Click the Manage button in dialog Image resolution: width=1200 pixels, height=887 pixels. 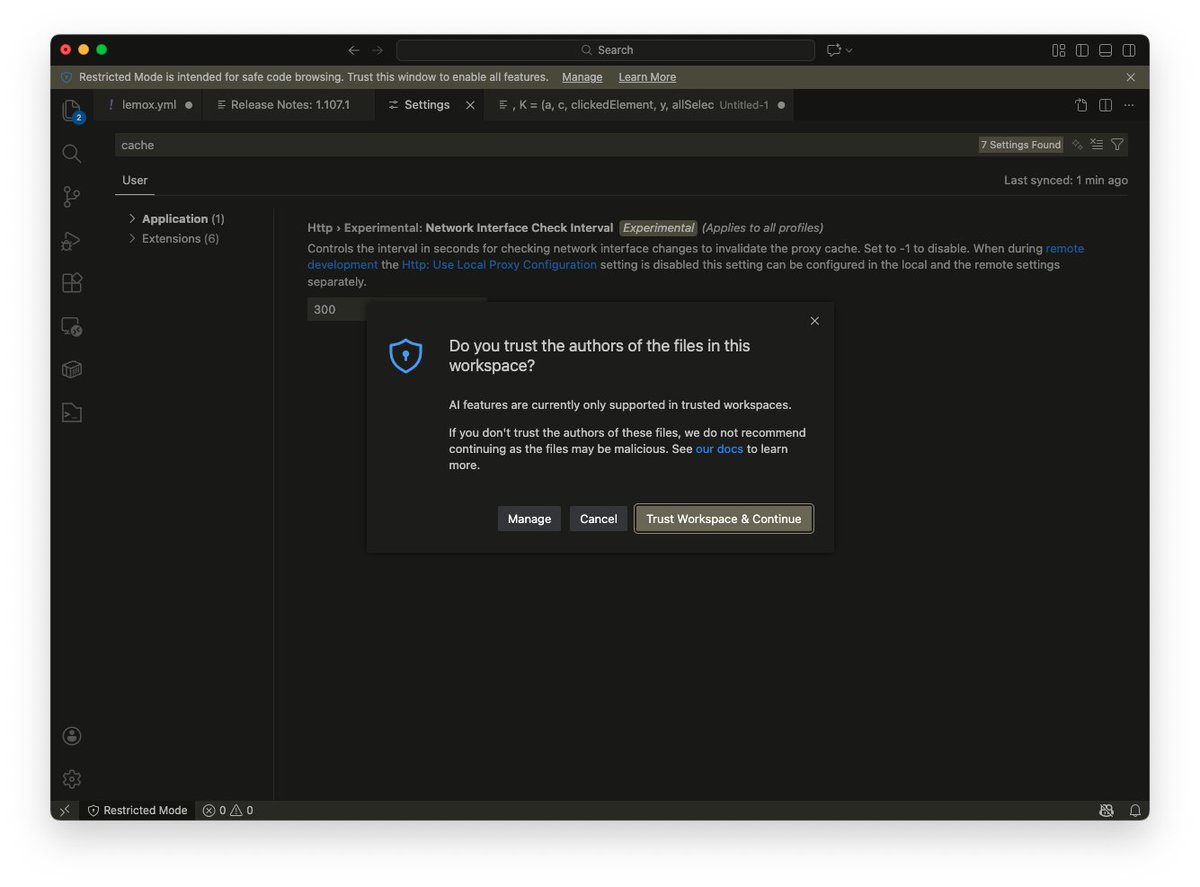pyautogui.click(x=529, y=519)
